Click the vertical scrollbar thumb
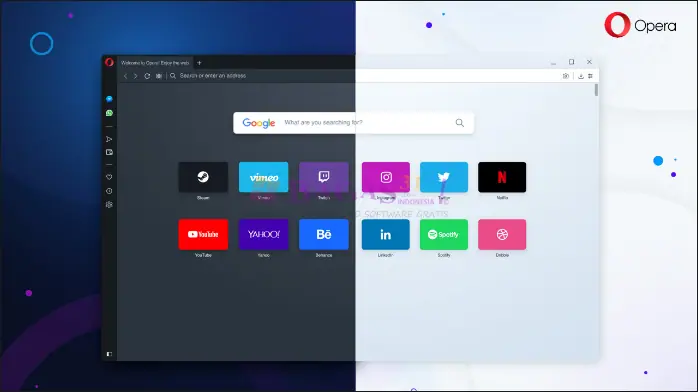The width and height of the screenshot is (698, 392). click(596, 90)
